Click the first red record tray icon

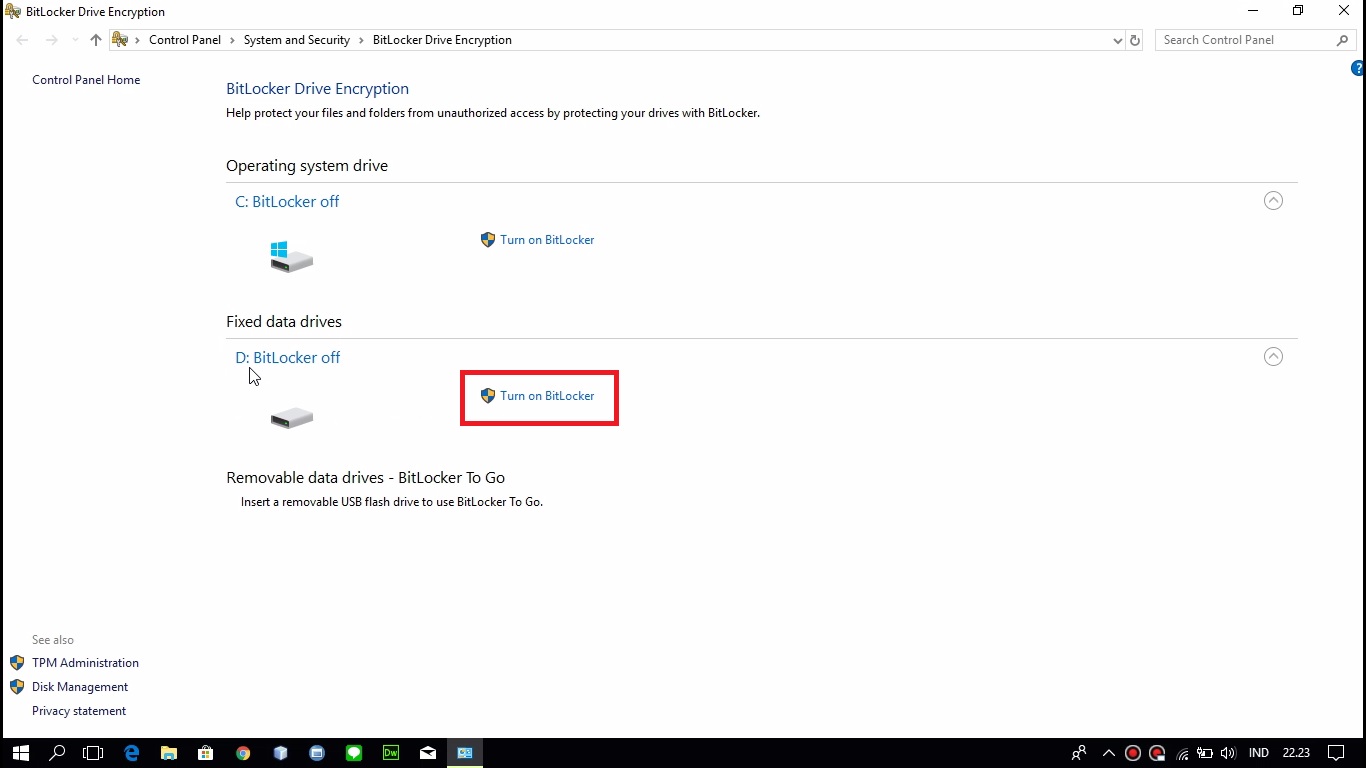click(1133, 753)
